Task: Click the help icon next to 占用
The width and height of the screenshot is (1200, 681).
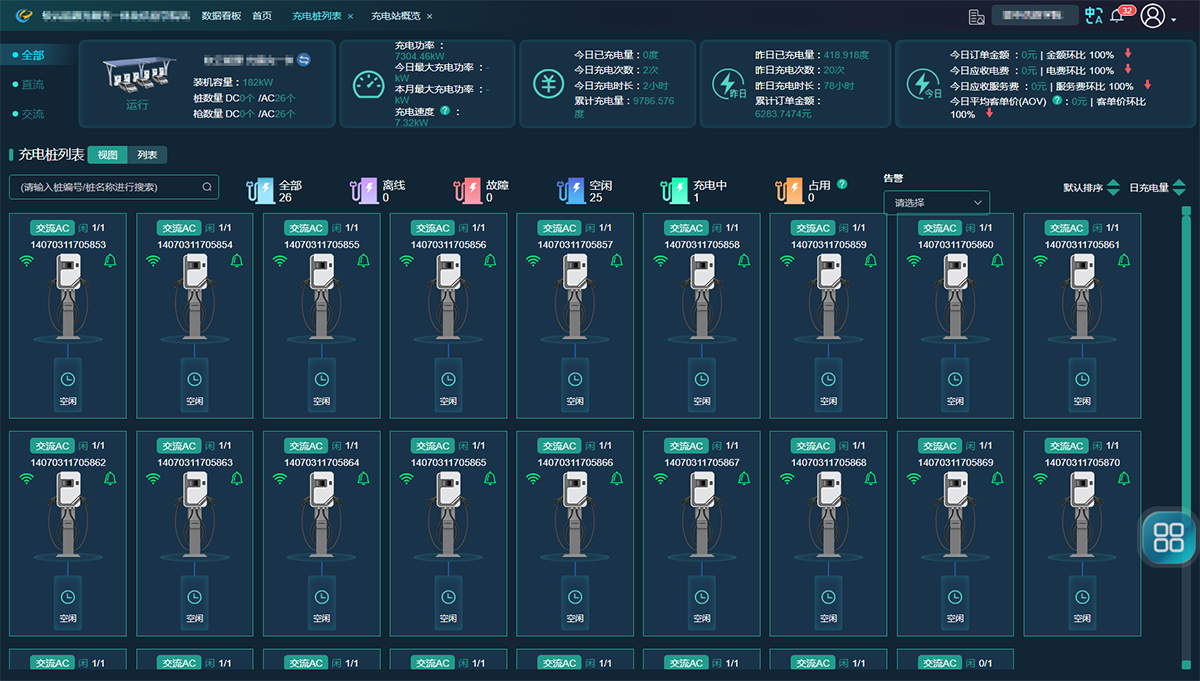Action: (842, 184)
